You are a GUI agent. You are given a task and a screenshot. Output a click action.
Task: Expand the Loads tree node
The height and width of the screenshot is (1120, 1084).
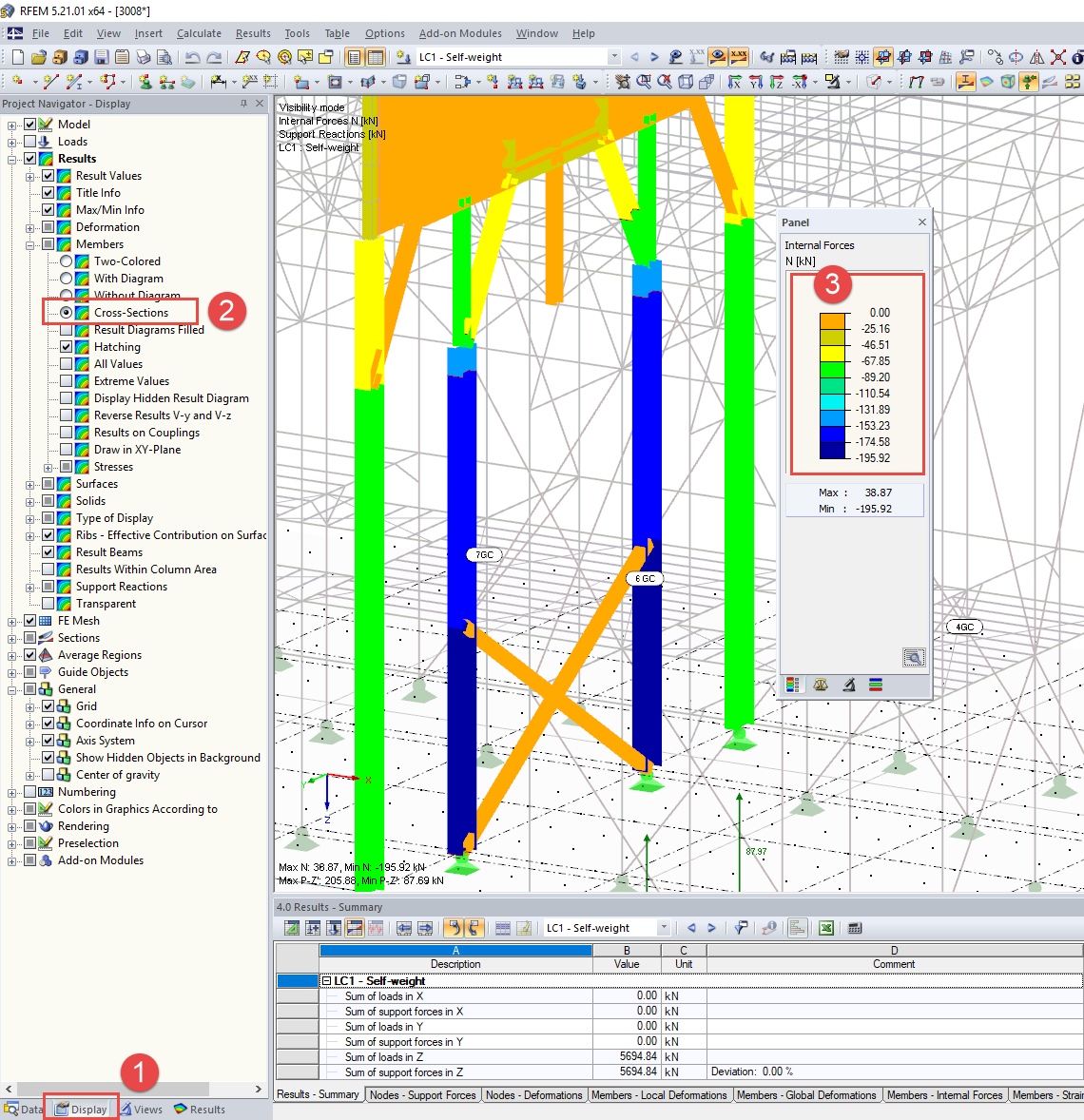[12, 142]
